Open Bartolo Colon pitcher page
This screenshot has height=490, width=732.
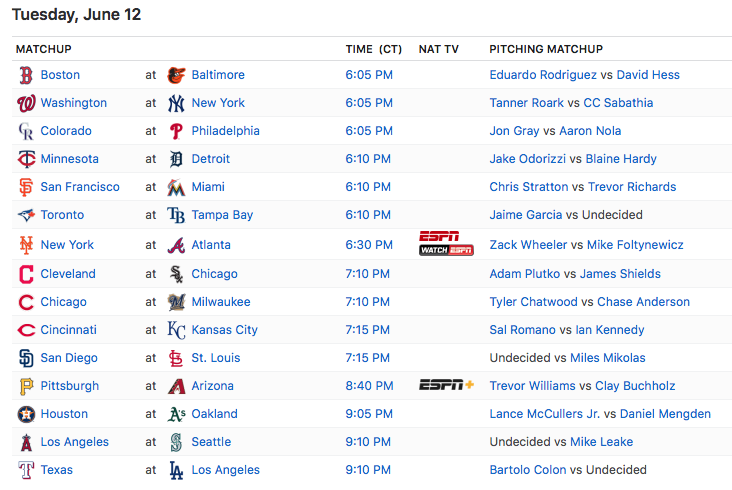click(528, 470)
